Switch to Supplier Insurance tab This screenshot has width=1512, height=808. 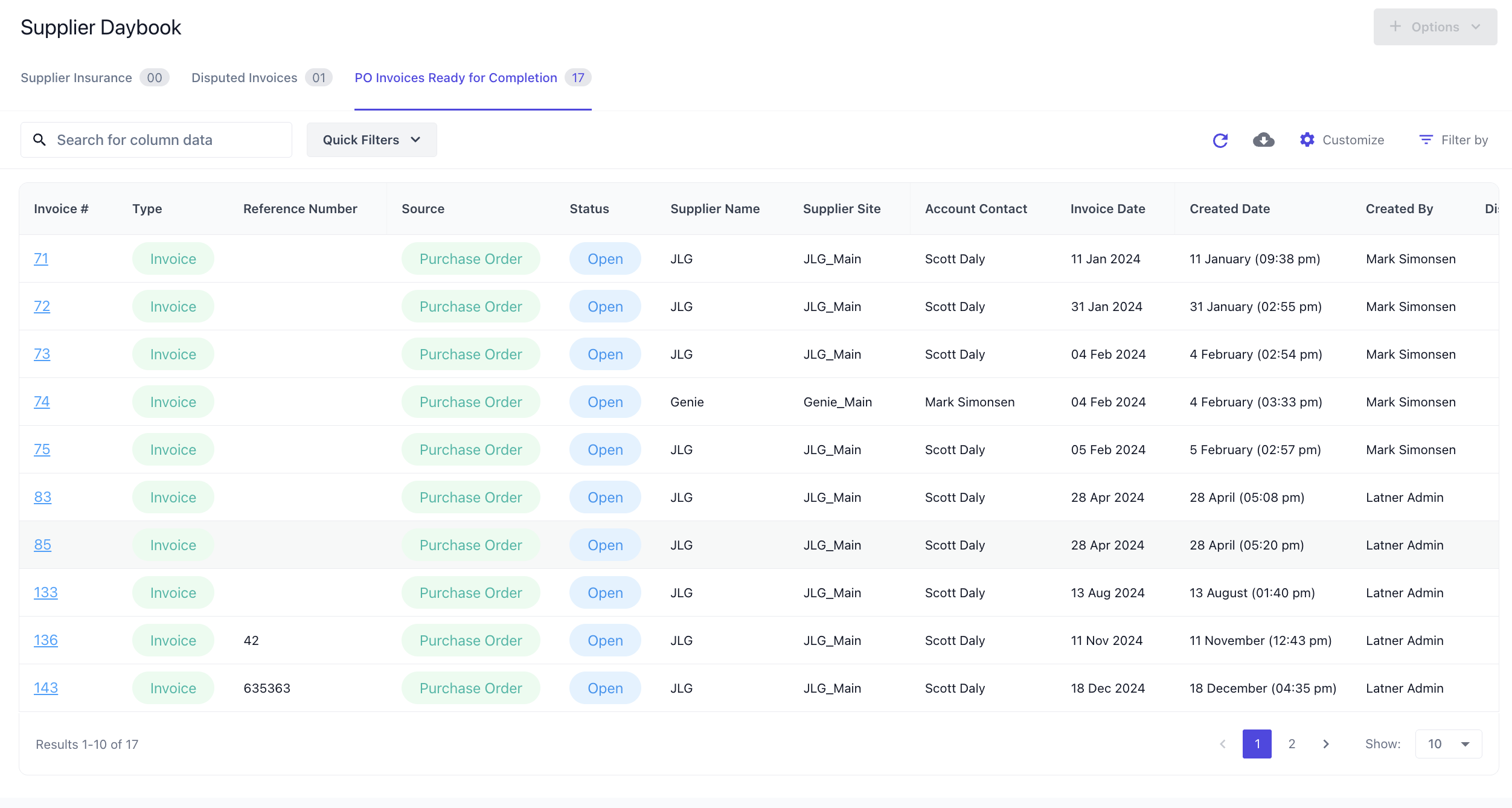pos(76,78)
